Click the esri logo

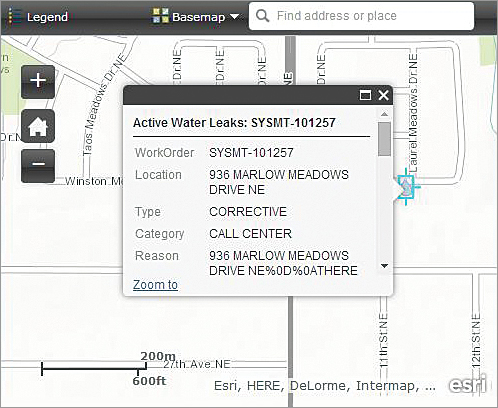click(x=469, y=384)
